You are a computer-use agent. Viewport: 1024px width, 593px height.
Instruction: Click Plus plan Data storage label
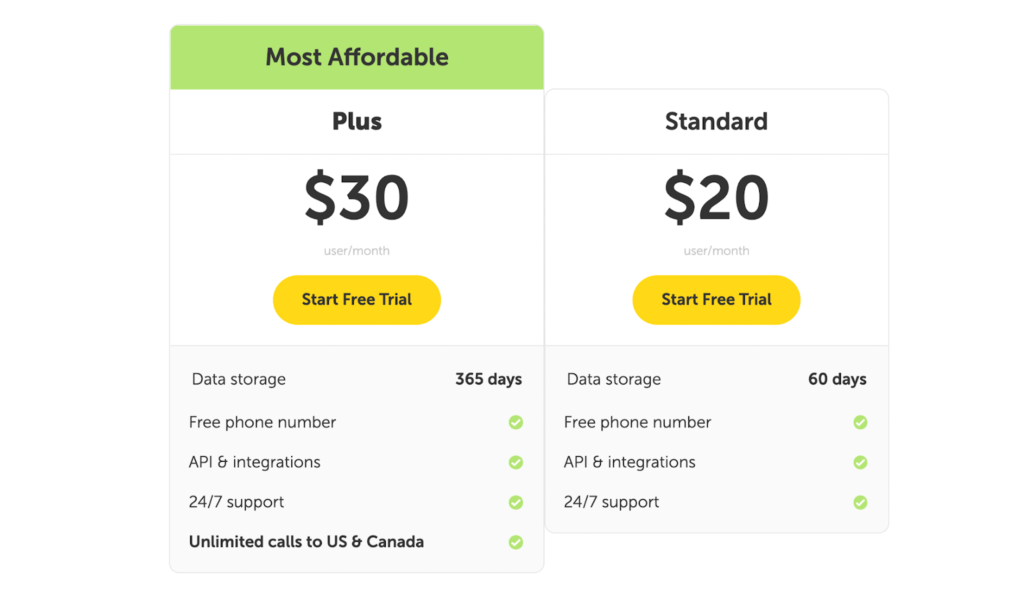(239, 380)
